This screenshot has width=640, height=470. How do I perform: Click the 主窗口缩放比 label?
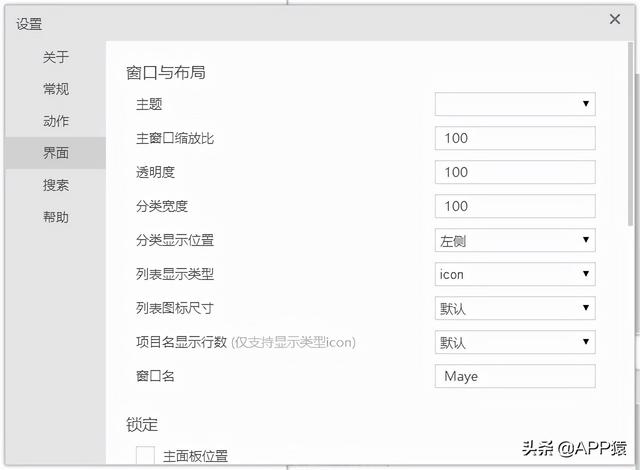[x=175, y=138]
